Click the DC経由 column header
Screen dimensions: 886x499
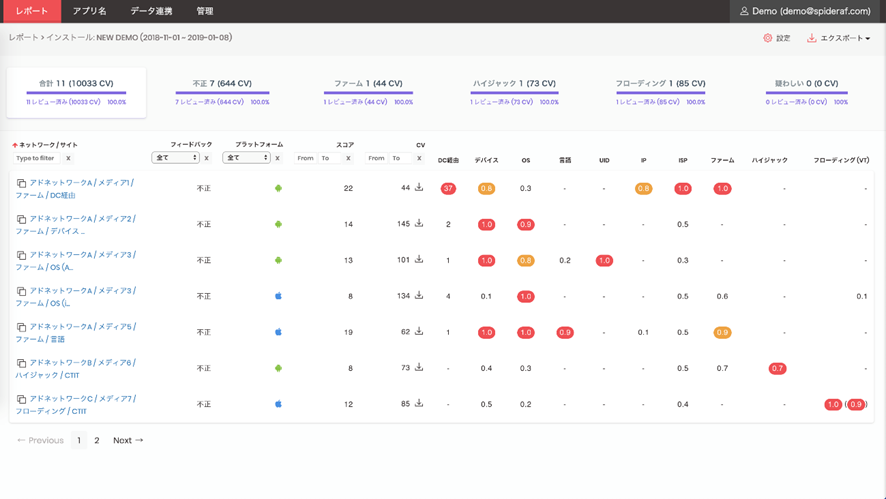click(x=448, y=160)
